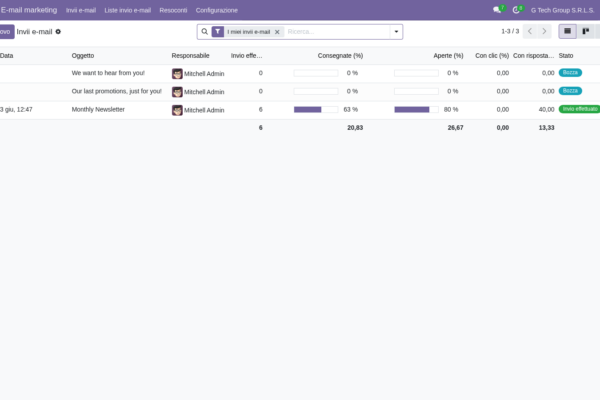
Task: Click Mitchell Admin avatar in promotions row
Action: tap(177, 92)
